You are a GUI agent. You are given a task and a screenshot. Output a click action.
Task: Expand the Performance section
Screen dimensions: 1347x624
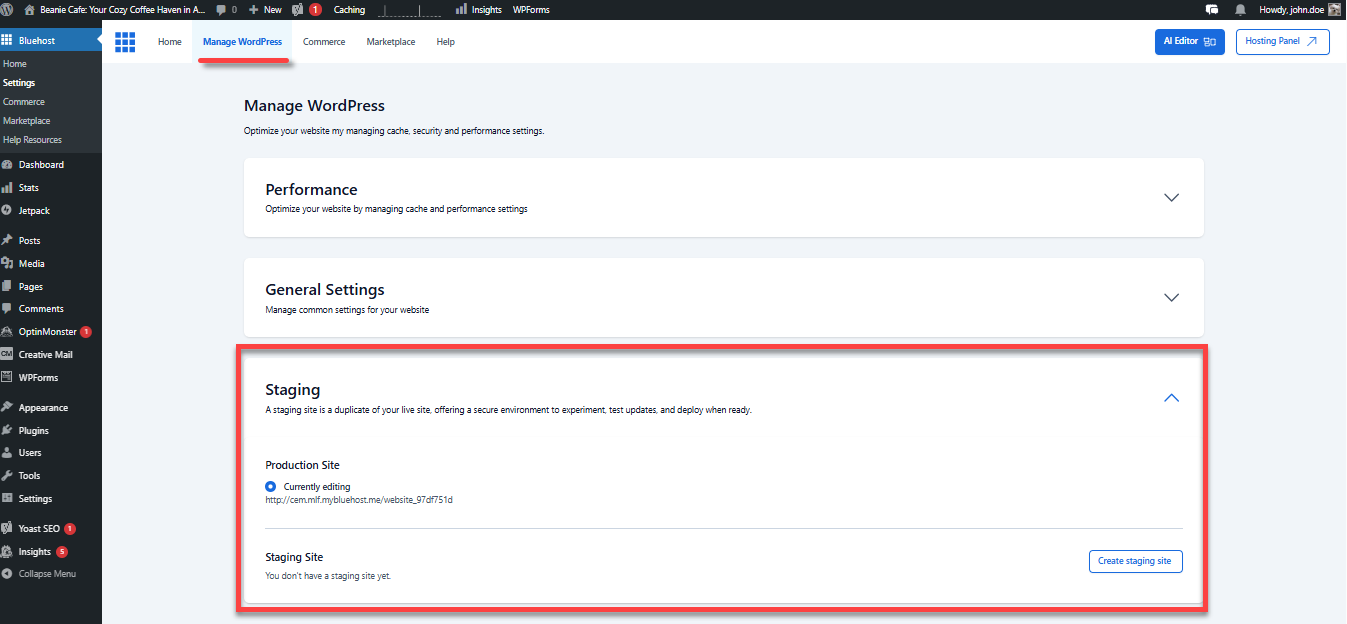(x=1171, y=197)
